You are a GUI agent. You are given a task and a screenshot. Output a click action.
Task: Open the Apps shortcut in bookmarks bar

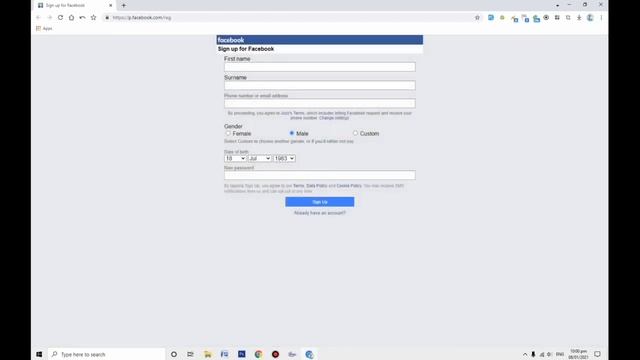[x=44, y=29]
